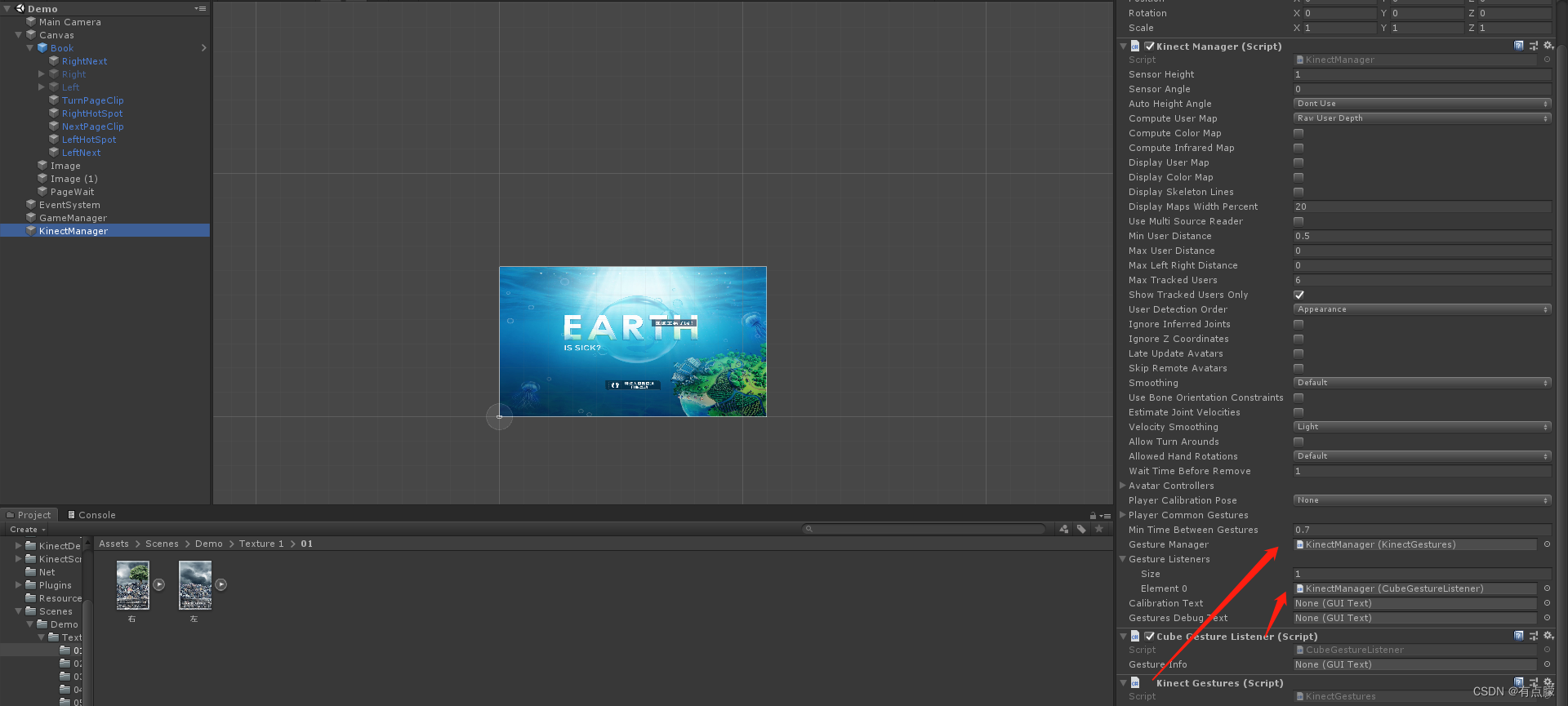Click the Project search box

pos(924,529)
